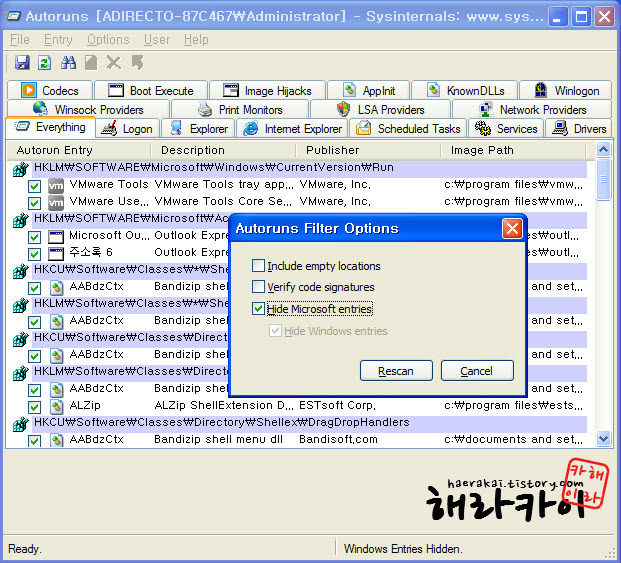Open the File menu
Image resolution: width=621 pixels, height=563 pixels.
[x=19, y=40]
